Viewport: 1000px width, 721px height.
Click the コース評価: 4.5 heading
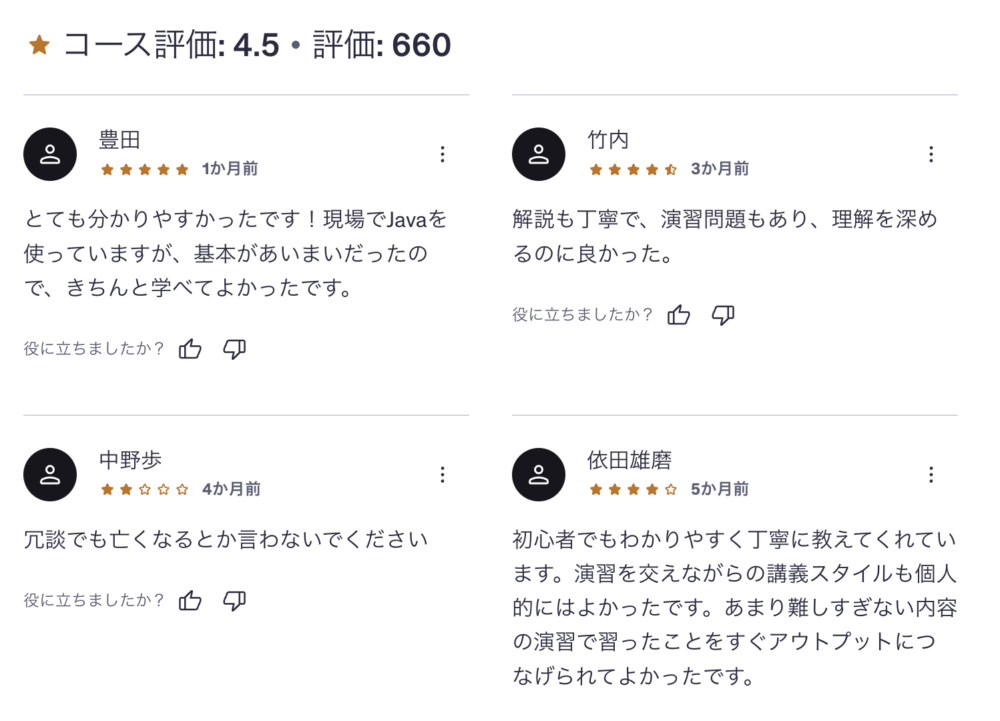coord(171,46)
